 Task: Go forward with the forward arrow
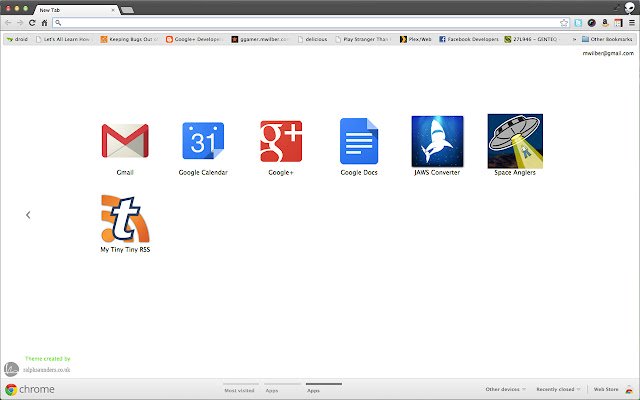click(20, 23)
